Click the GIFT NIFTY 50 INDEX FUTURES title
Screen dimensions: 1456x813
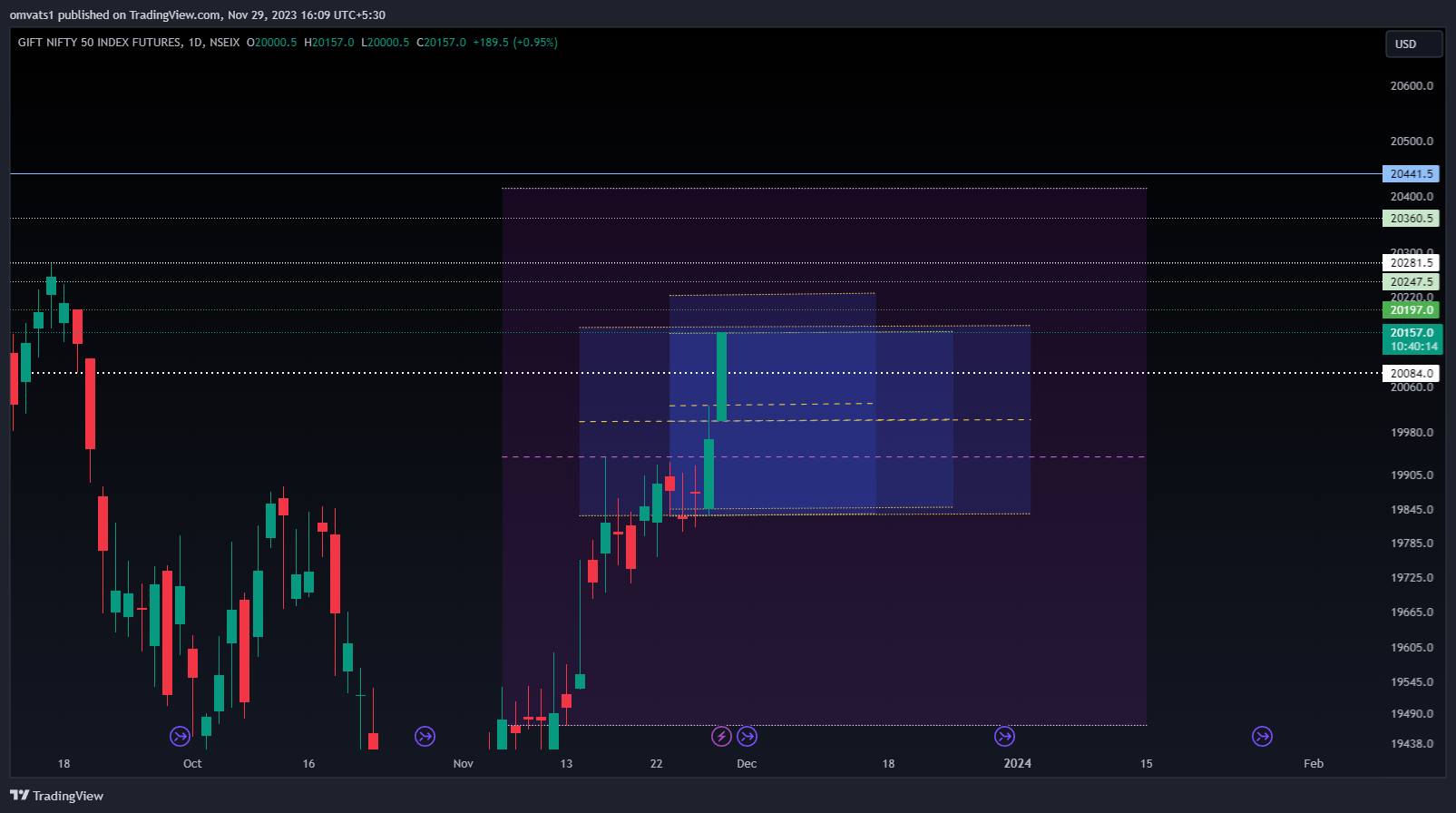(x=100, y=43)
